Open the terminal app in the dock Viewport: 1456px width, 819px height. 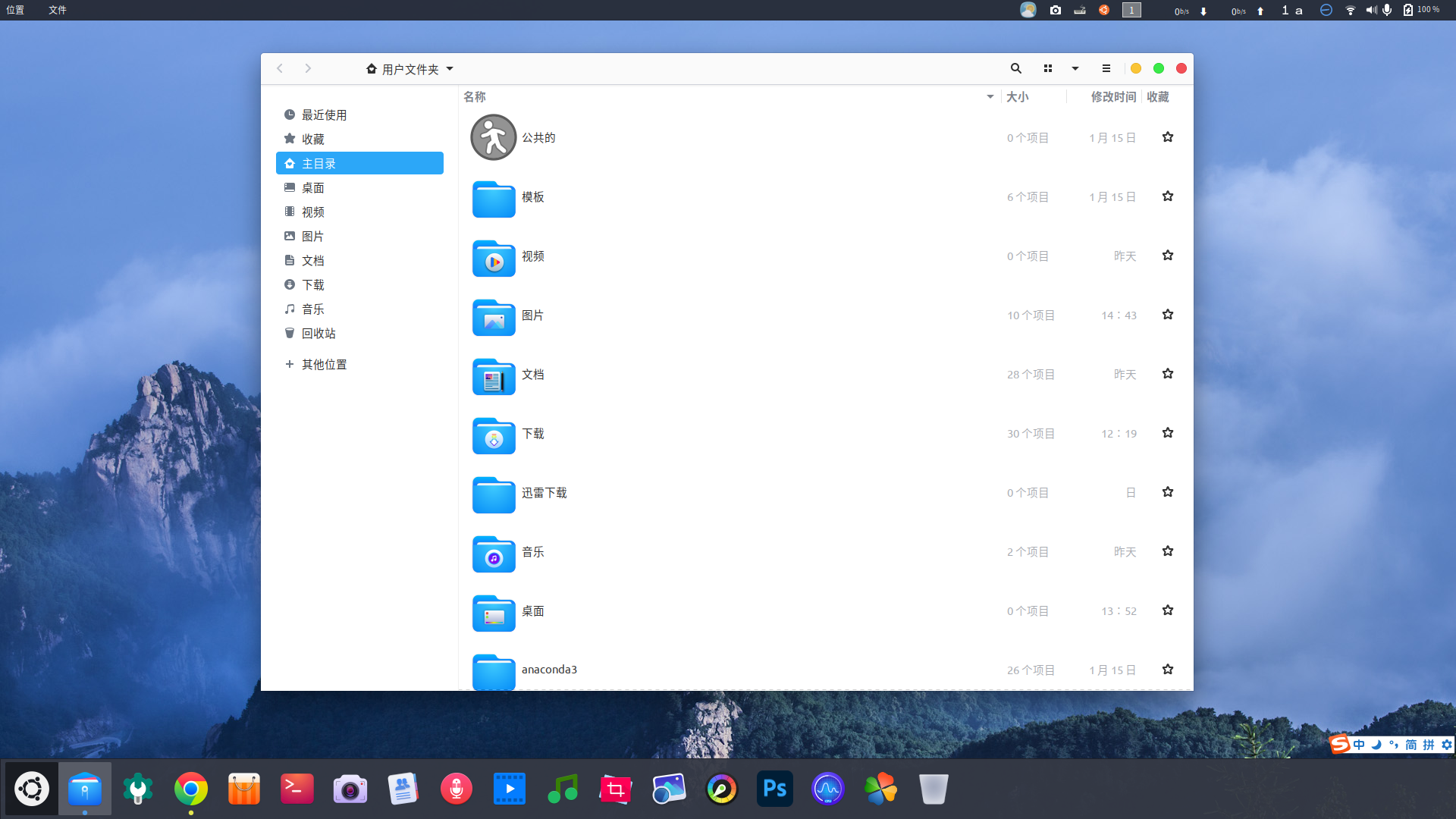(x=297, y=789)
